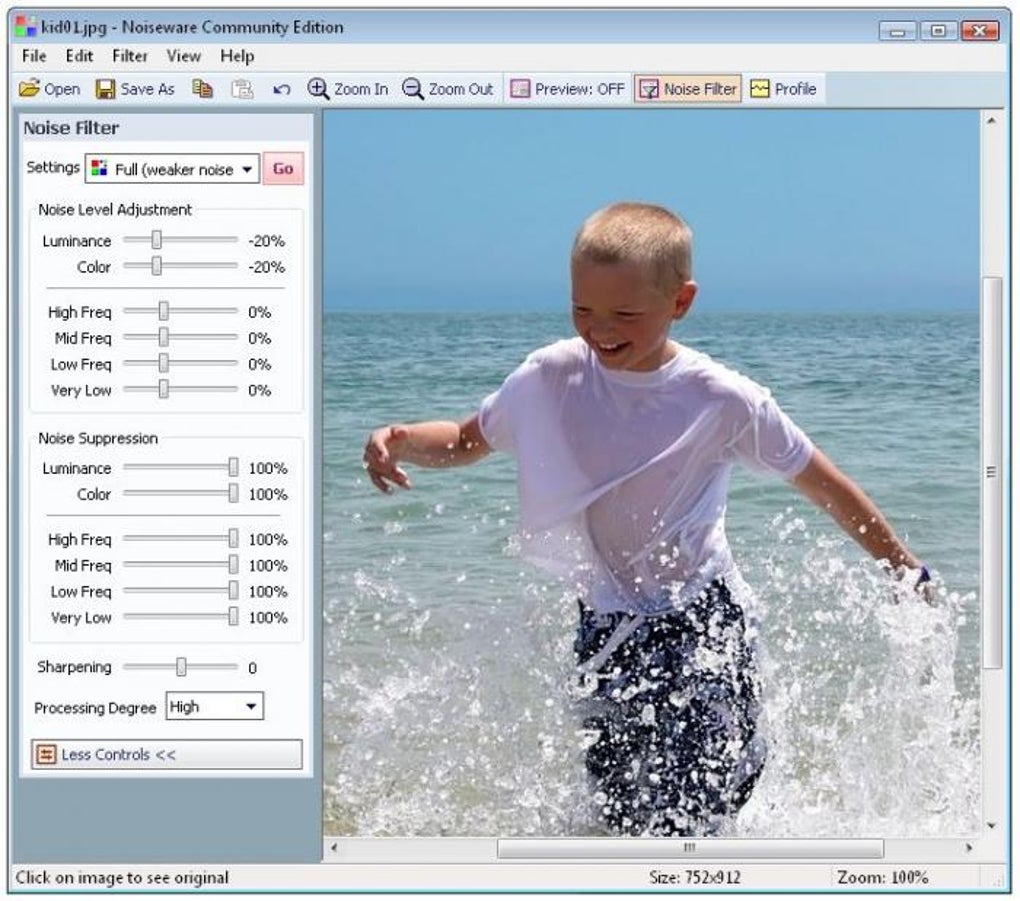Screen dimensions: 1020x901
Task: Click the horizontal scrollbar right arrow
Action: pos(969,848)
